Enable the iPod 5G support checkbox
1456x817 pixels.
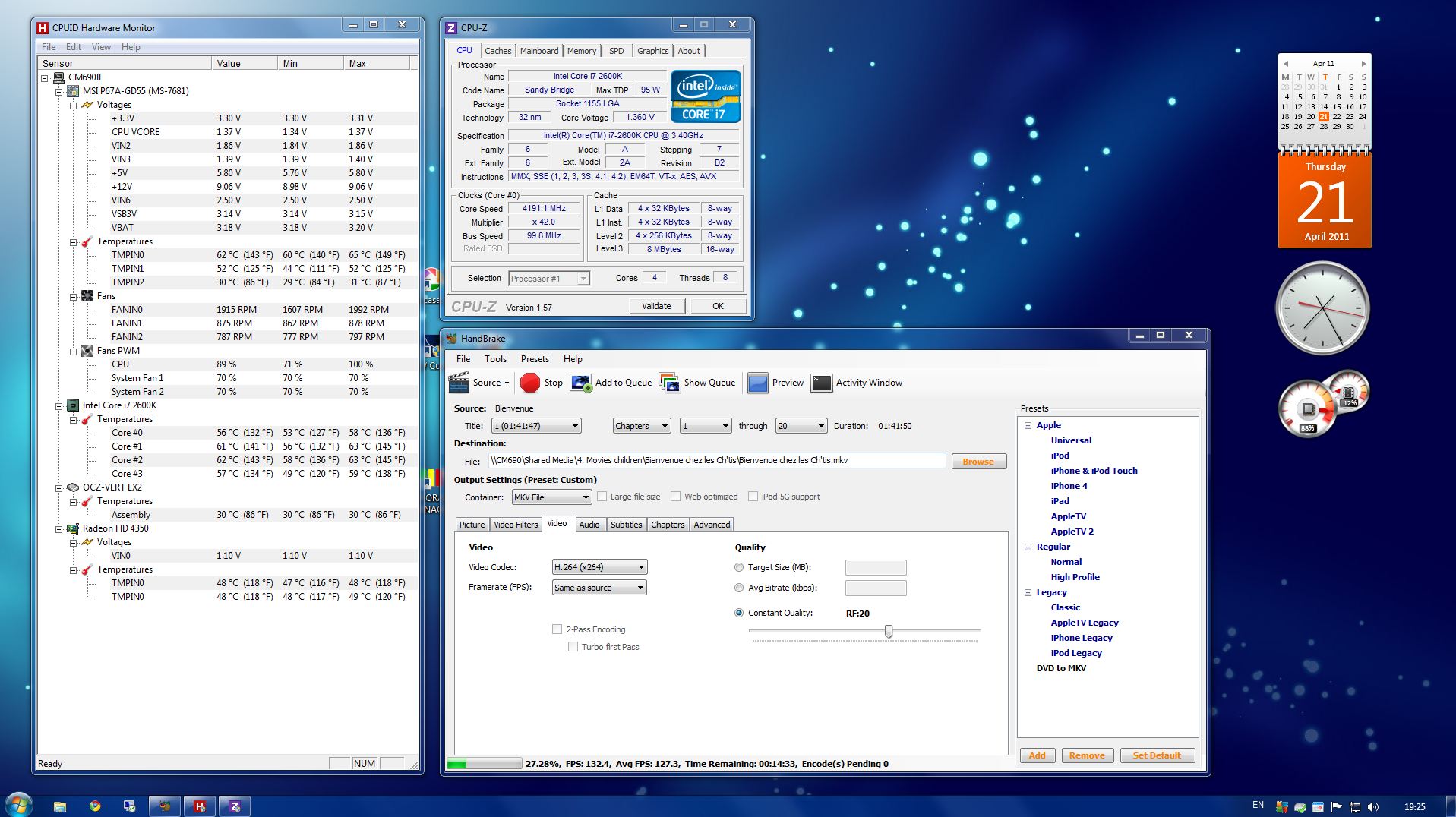coord(753,497)
